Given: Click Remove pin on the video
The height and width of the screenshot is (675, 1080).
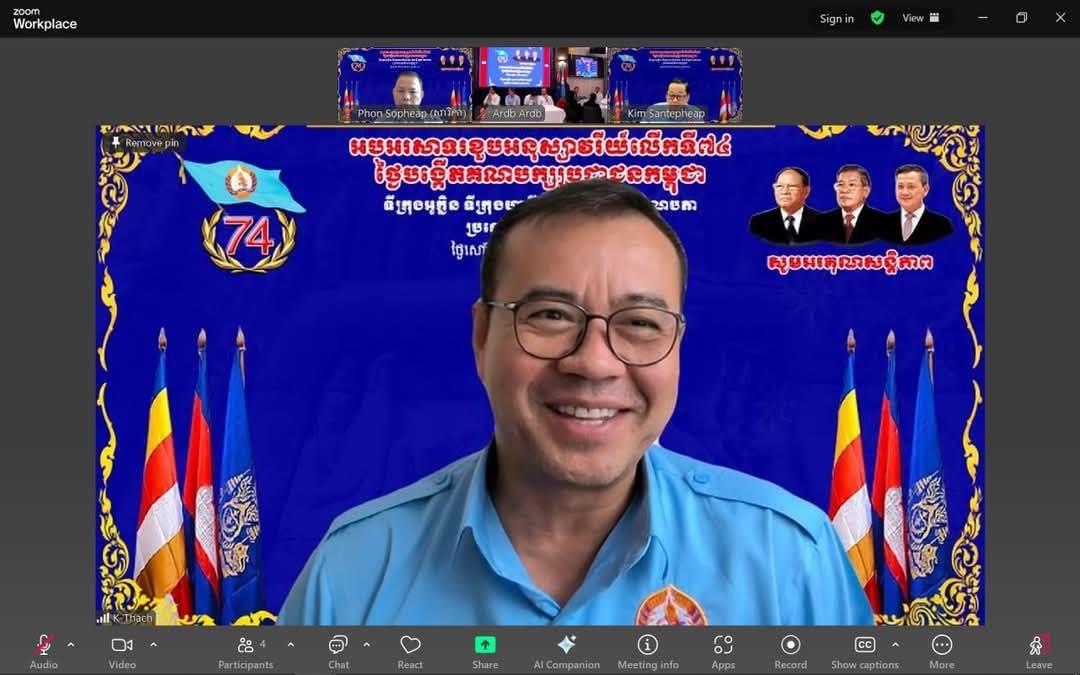Looking at the screenshot, I should tap(146, 143).
